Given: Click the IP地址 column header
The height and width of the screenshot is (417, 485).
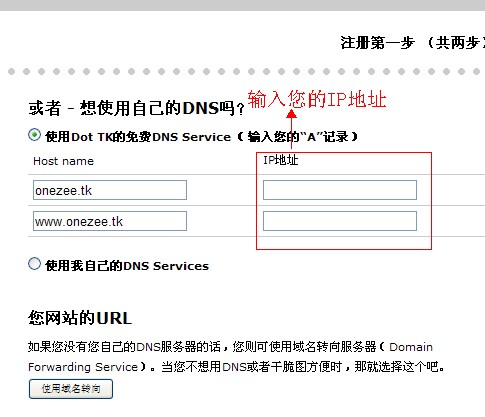Looking at the screenshot, I should (280, 160).
